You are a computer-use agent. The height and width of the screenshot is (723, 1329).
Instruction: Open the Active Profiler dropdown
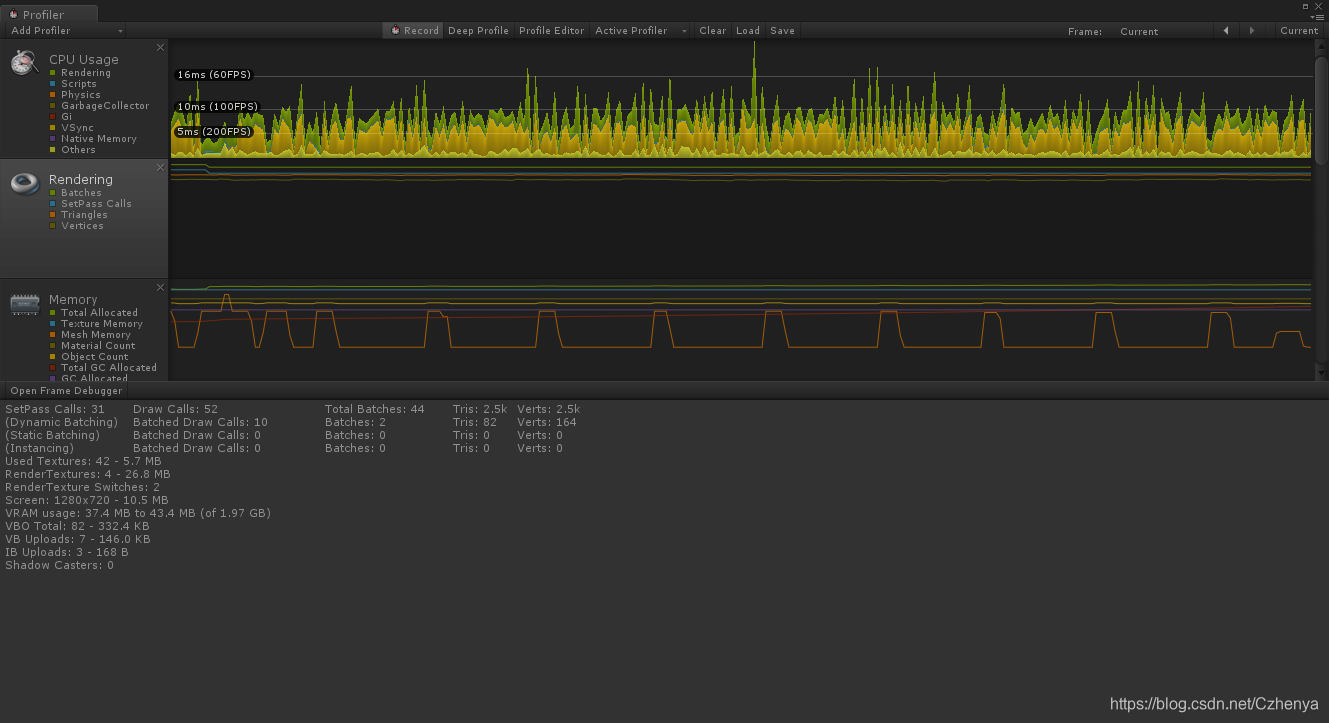click(x=641, y=31)
